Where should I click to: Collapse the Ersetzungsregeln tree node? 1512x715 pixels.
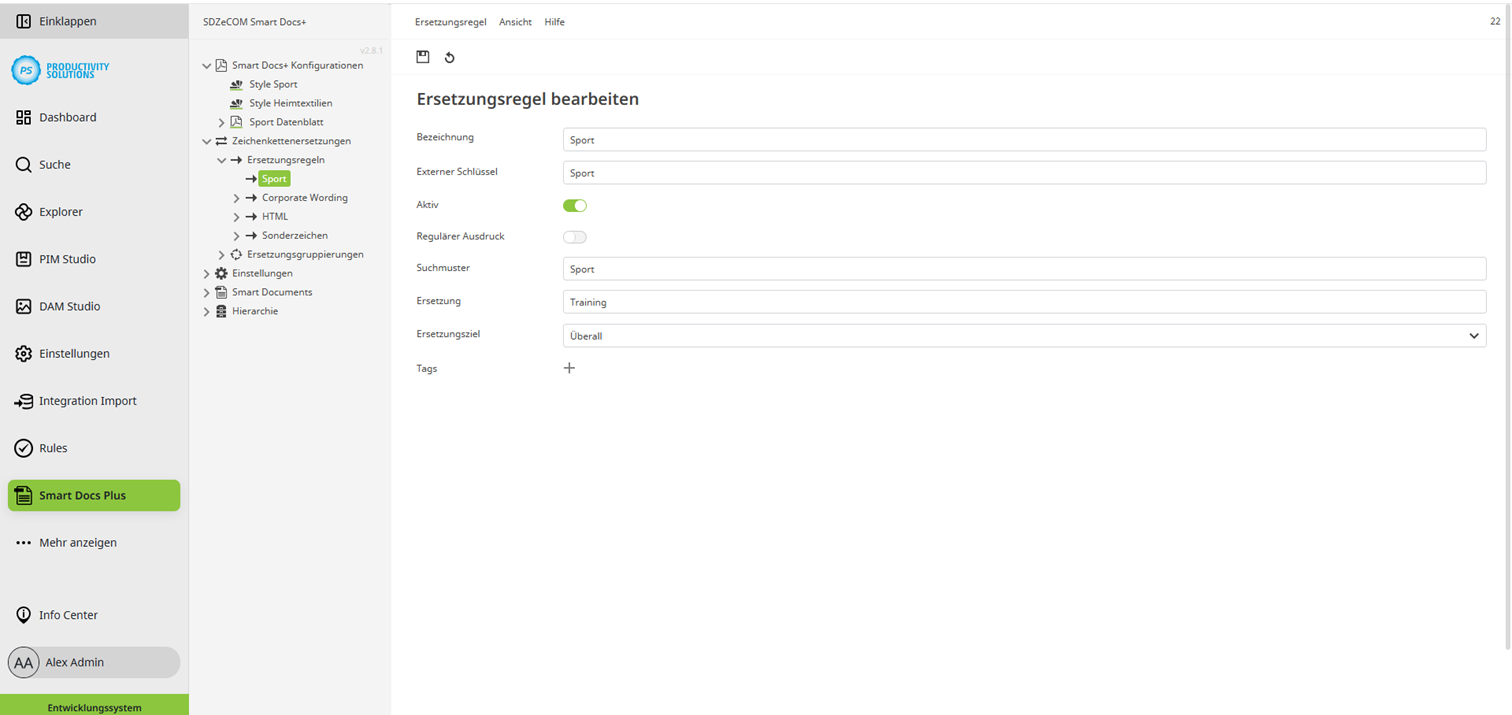tap(221, 159)
